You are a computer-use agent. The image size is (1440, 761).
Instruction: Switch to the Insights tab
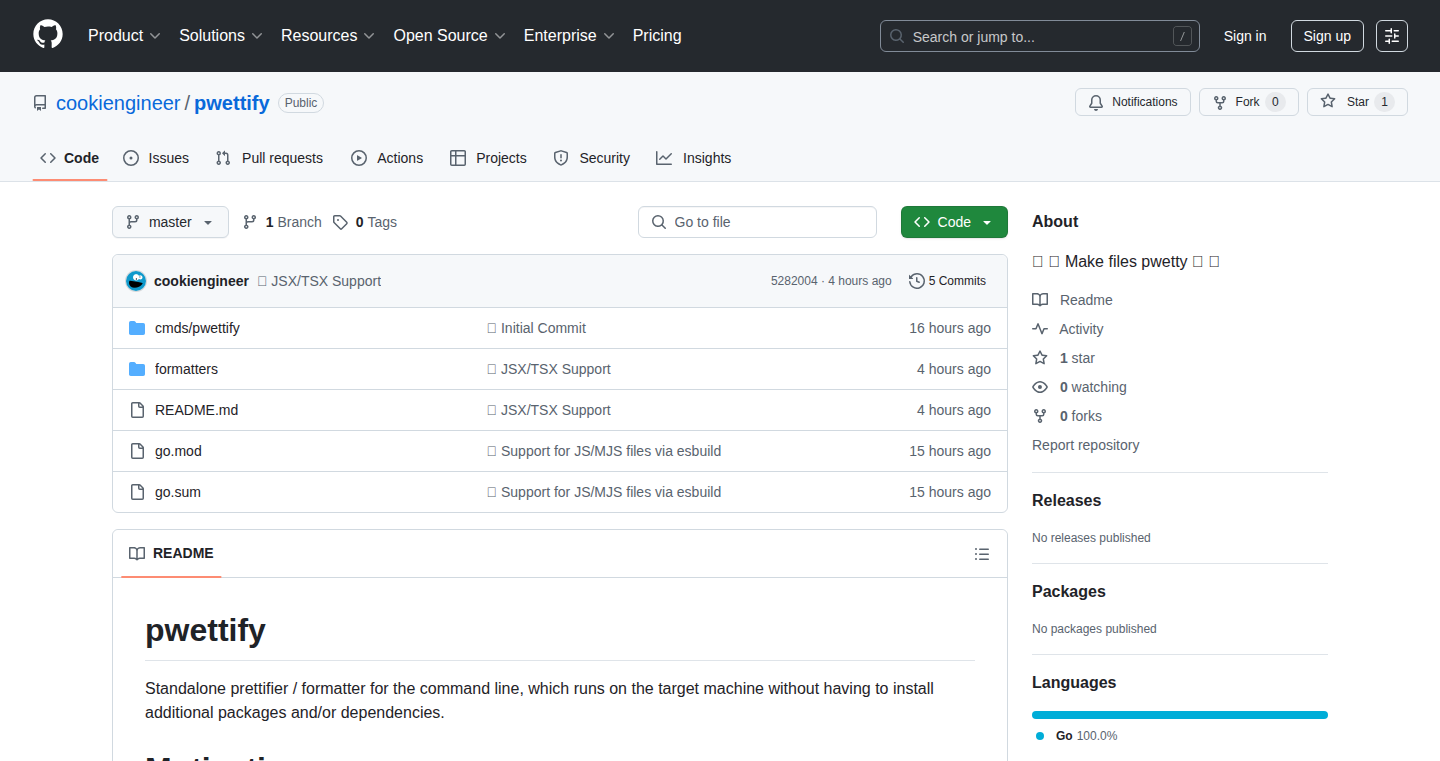point(694,158)
